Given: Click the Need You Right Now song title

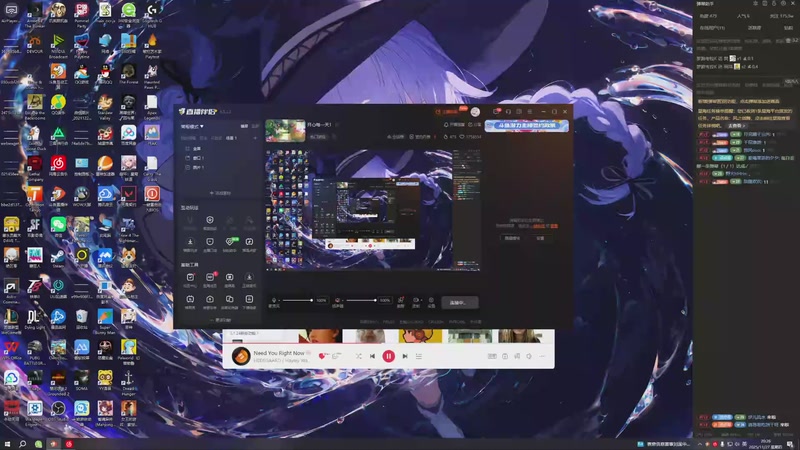Looking at the screenshot, I should 279,353.
